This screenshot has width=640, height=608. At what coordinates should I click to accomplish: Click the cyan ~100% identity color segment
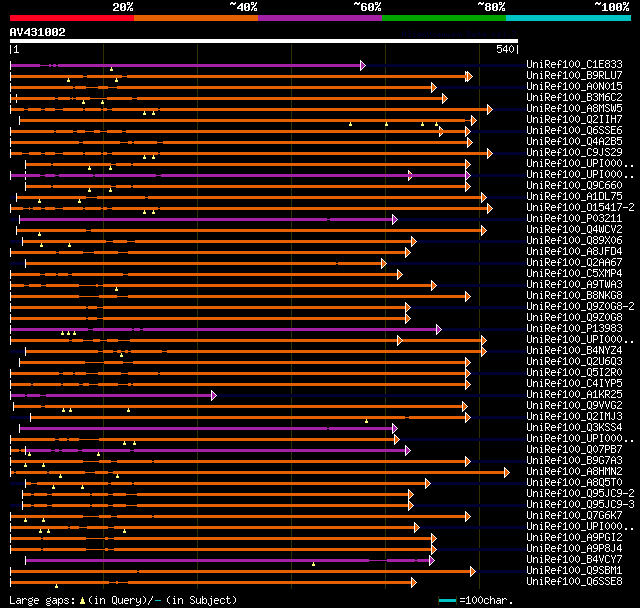click(569, 18)
